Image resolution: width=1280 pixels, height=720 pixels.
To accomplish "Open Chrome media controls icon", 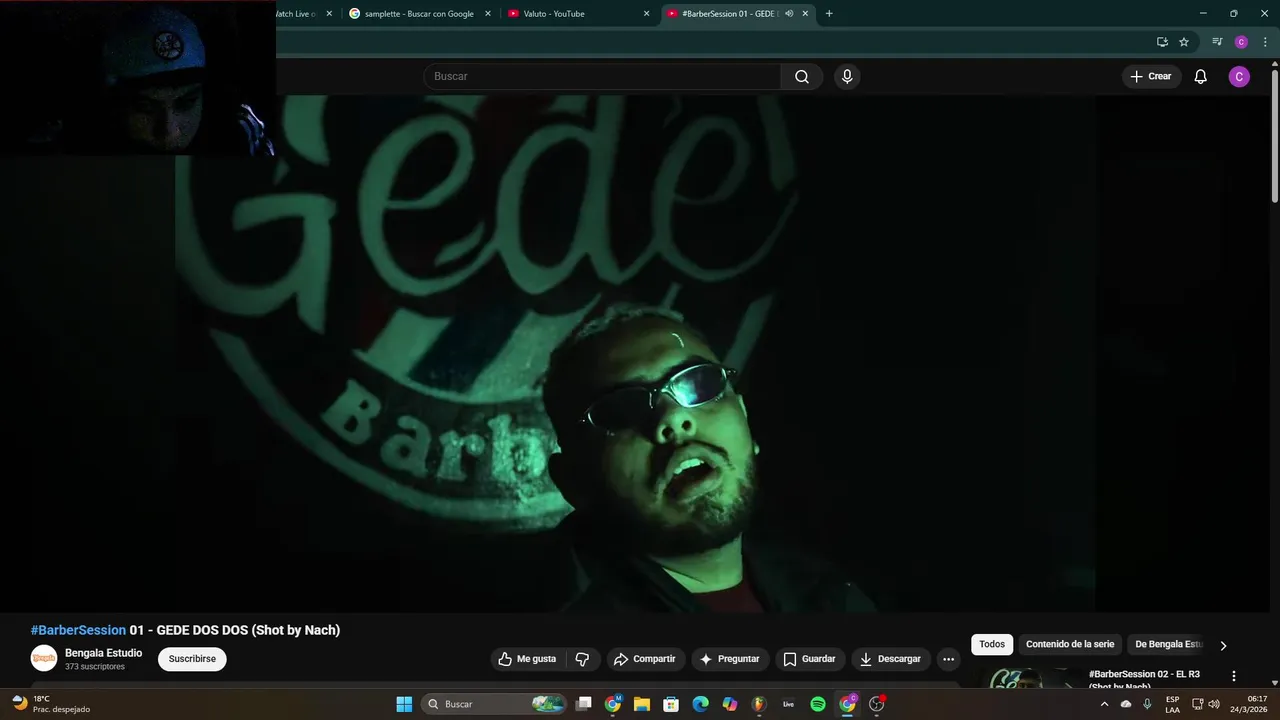I will click(x=1217, y=42).
